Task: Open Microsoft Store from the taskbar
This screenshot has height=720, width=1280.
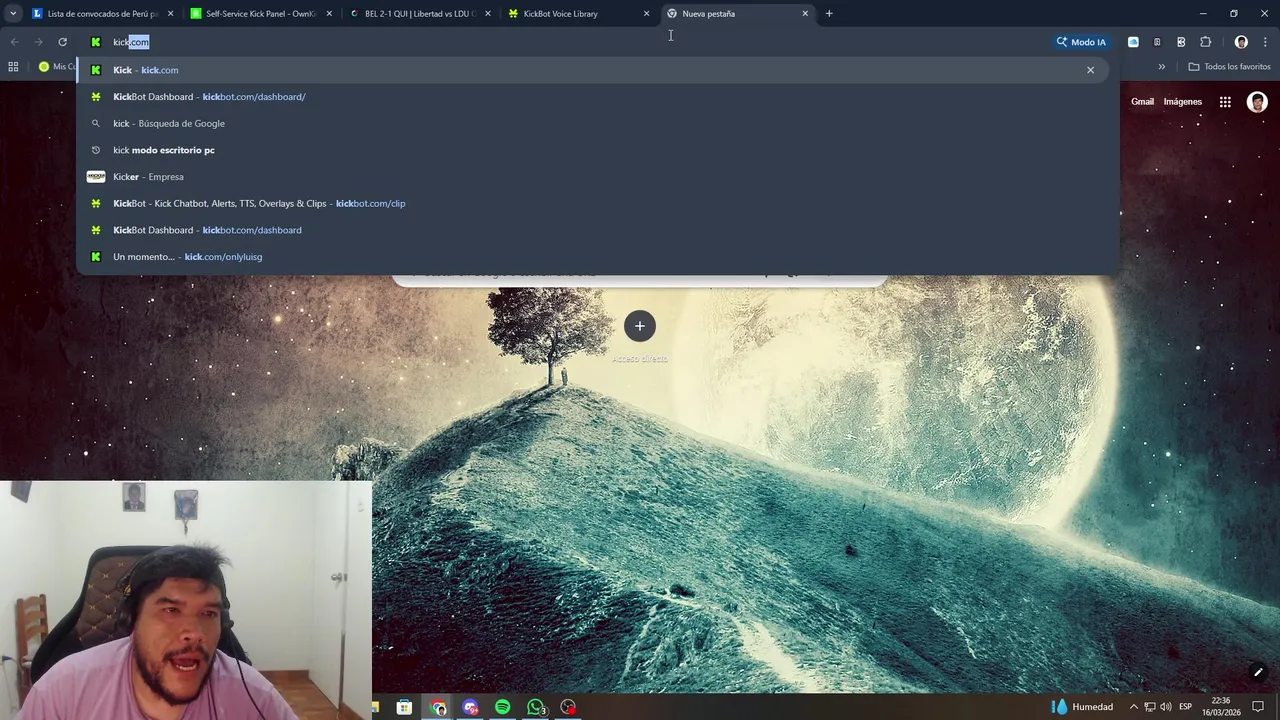Action: click(x=404, y=707)
